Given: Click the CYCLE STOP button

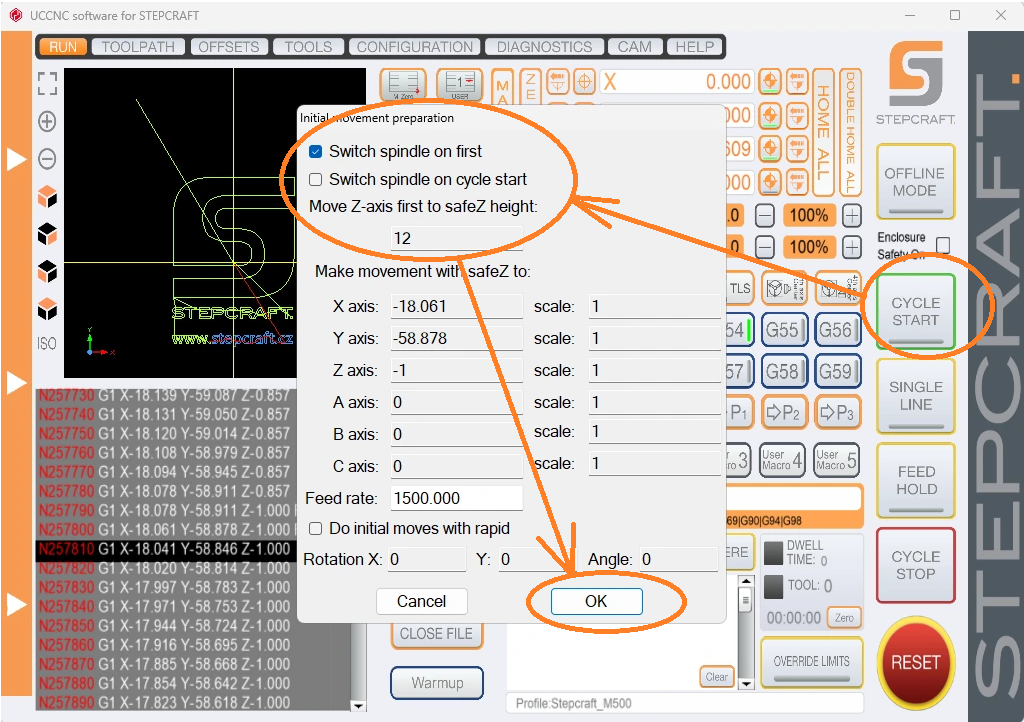Looking at the screenshot, I should pos(916,565).
